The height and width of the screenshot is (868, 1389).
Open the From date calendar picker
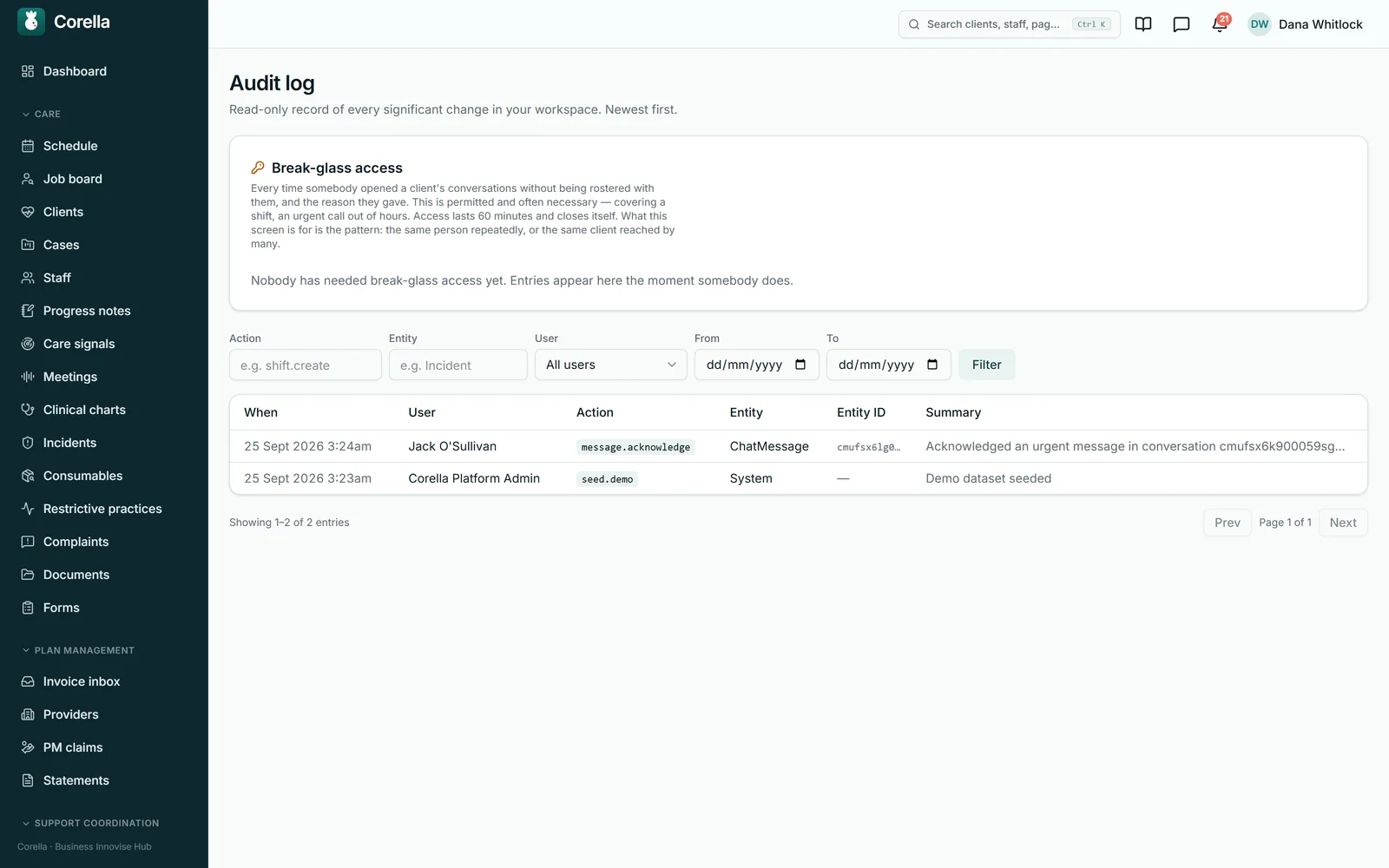coord(800,365)
